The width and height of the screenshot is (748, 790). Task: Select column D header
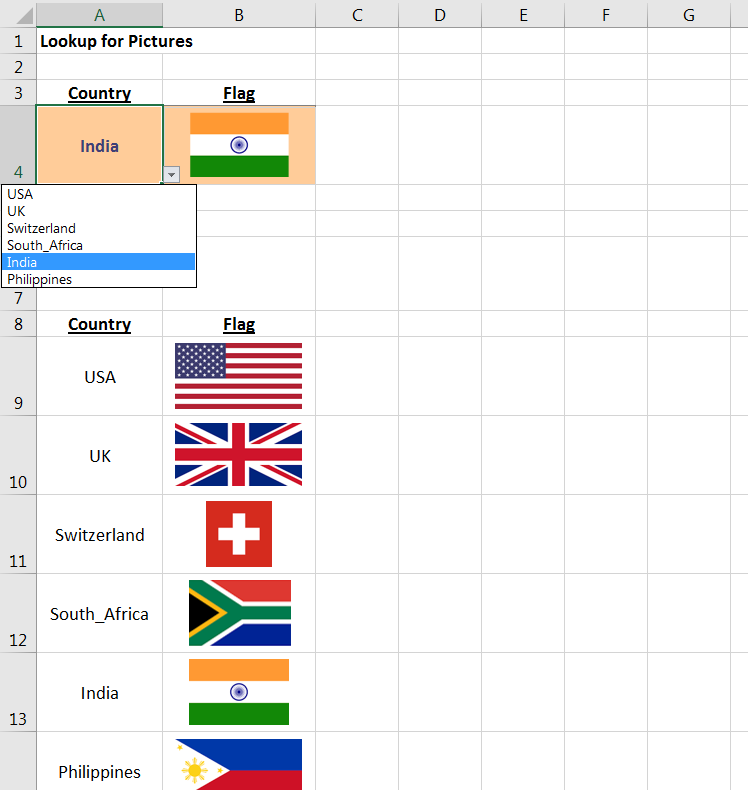tap(440, 15)
